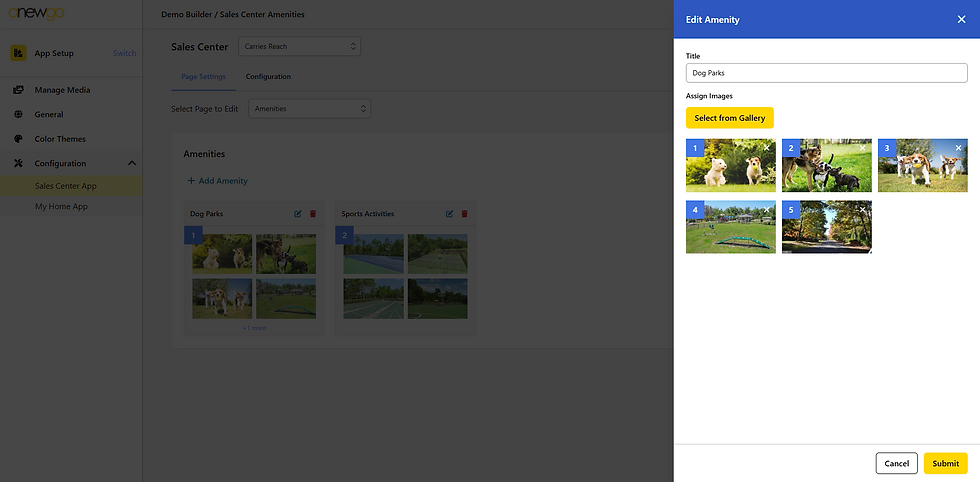
Task: Click first tennis court thumbnail in Sports Activities
Action: click(374, 254)
